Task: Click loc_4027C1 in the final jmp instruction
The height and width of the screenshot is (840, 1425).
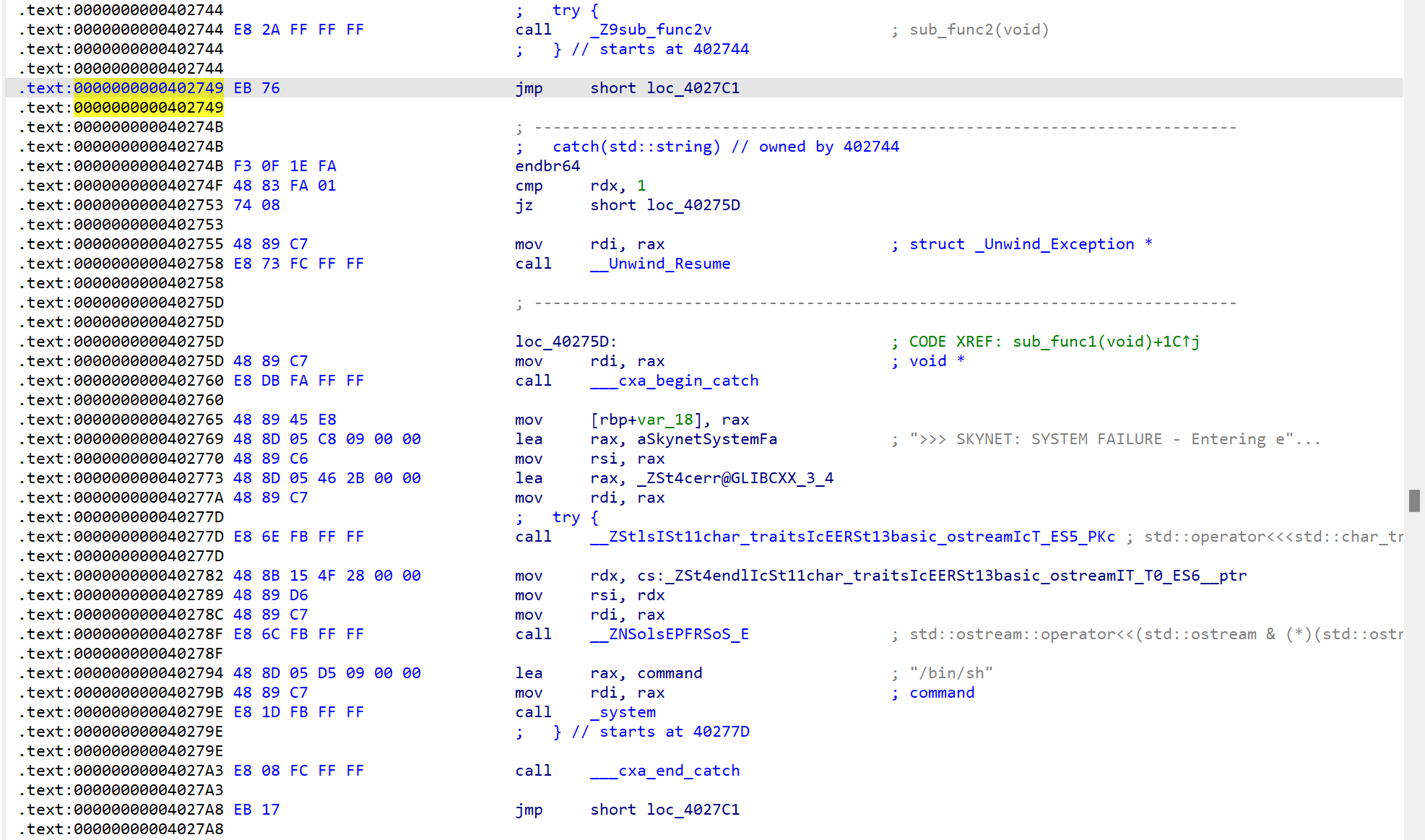Action: [693, 810]
